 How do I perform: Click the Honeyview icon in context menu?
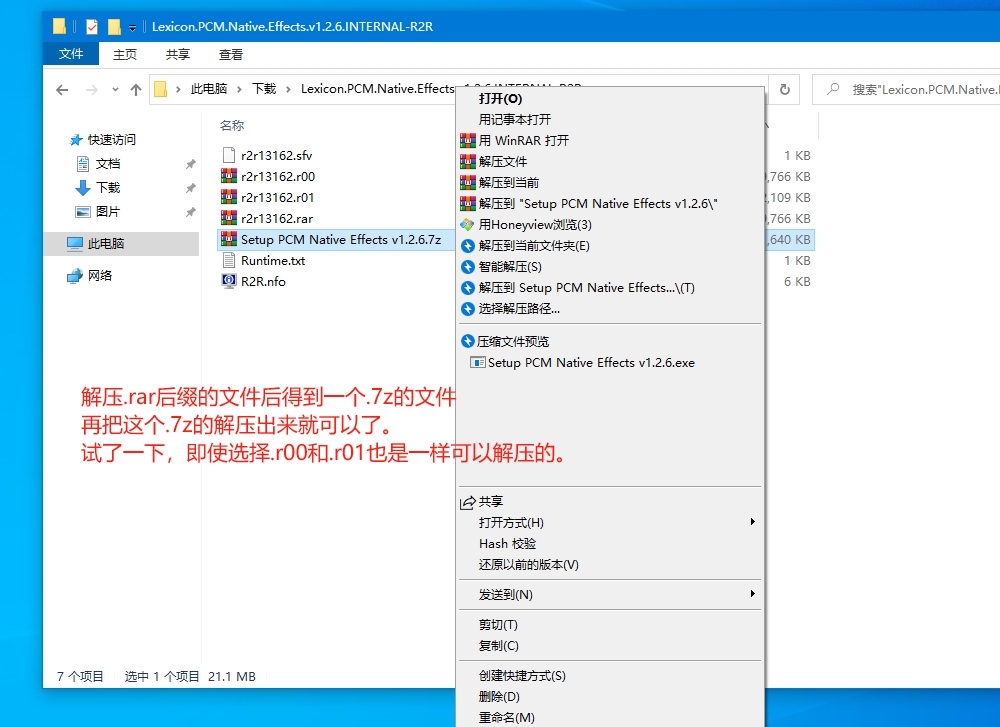[468, 224]
